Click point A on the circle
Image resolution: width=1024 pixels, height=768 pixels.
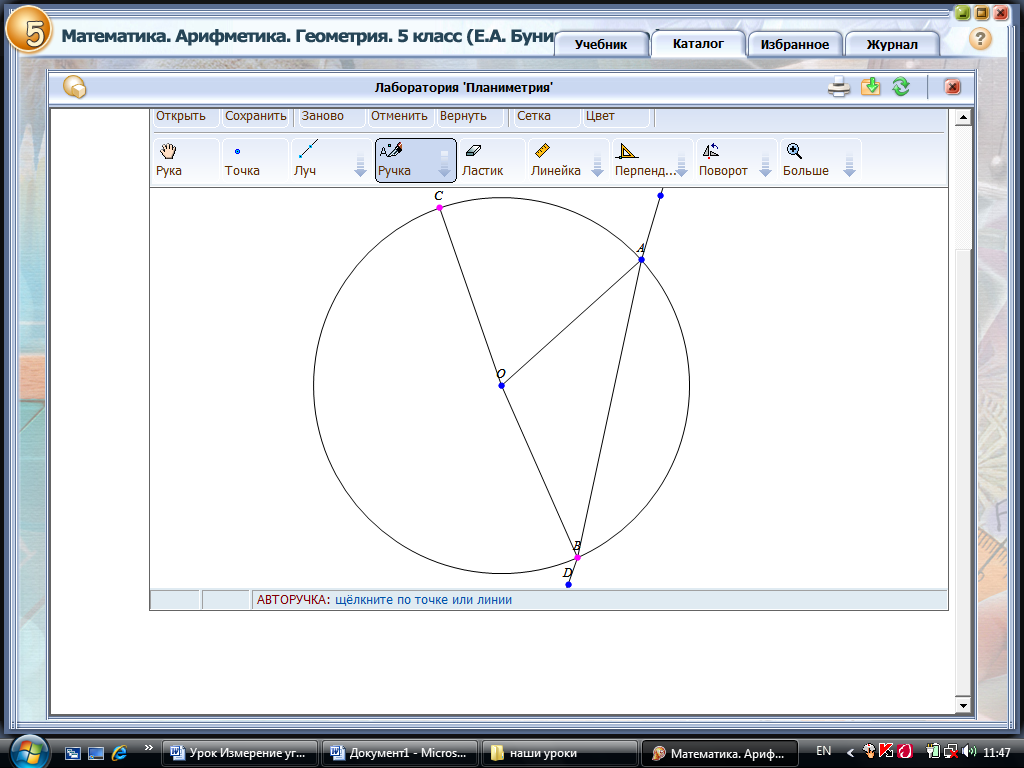coord(641,260)
